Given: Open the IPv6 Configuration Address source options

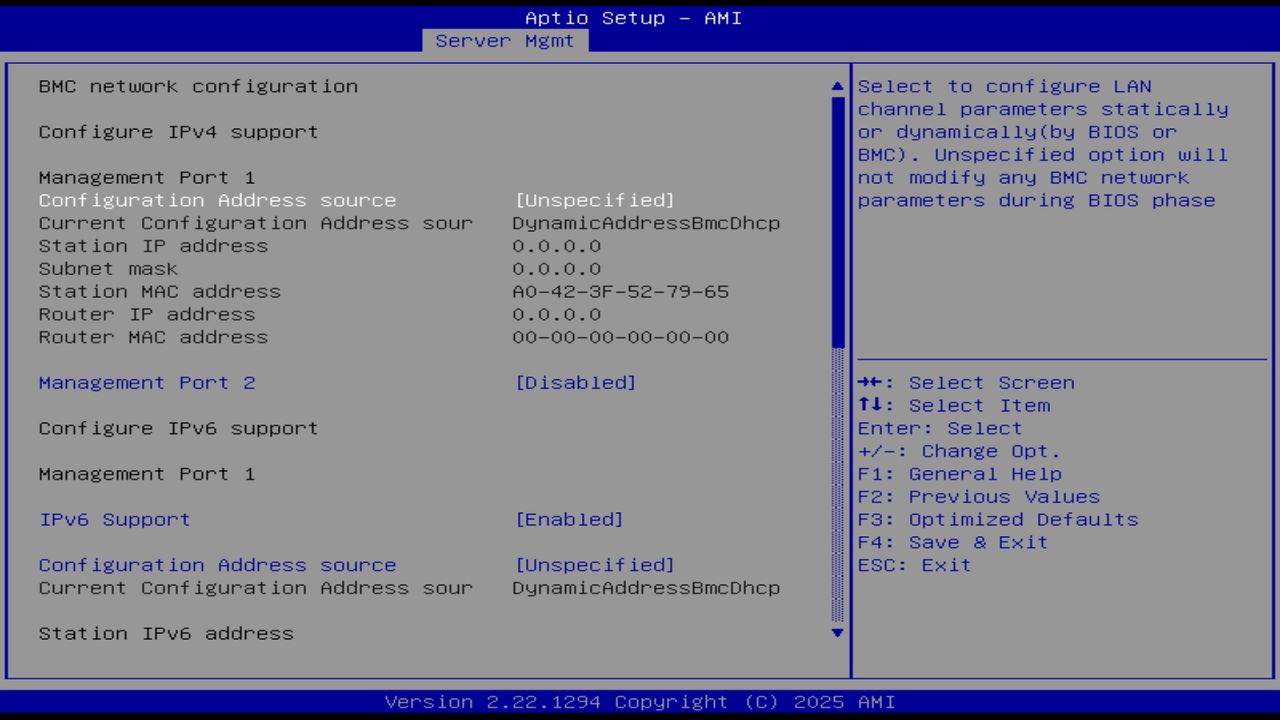Looking at the screenshot, I should pos(217,565).
